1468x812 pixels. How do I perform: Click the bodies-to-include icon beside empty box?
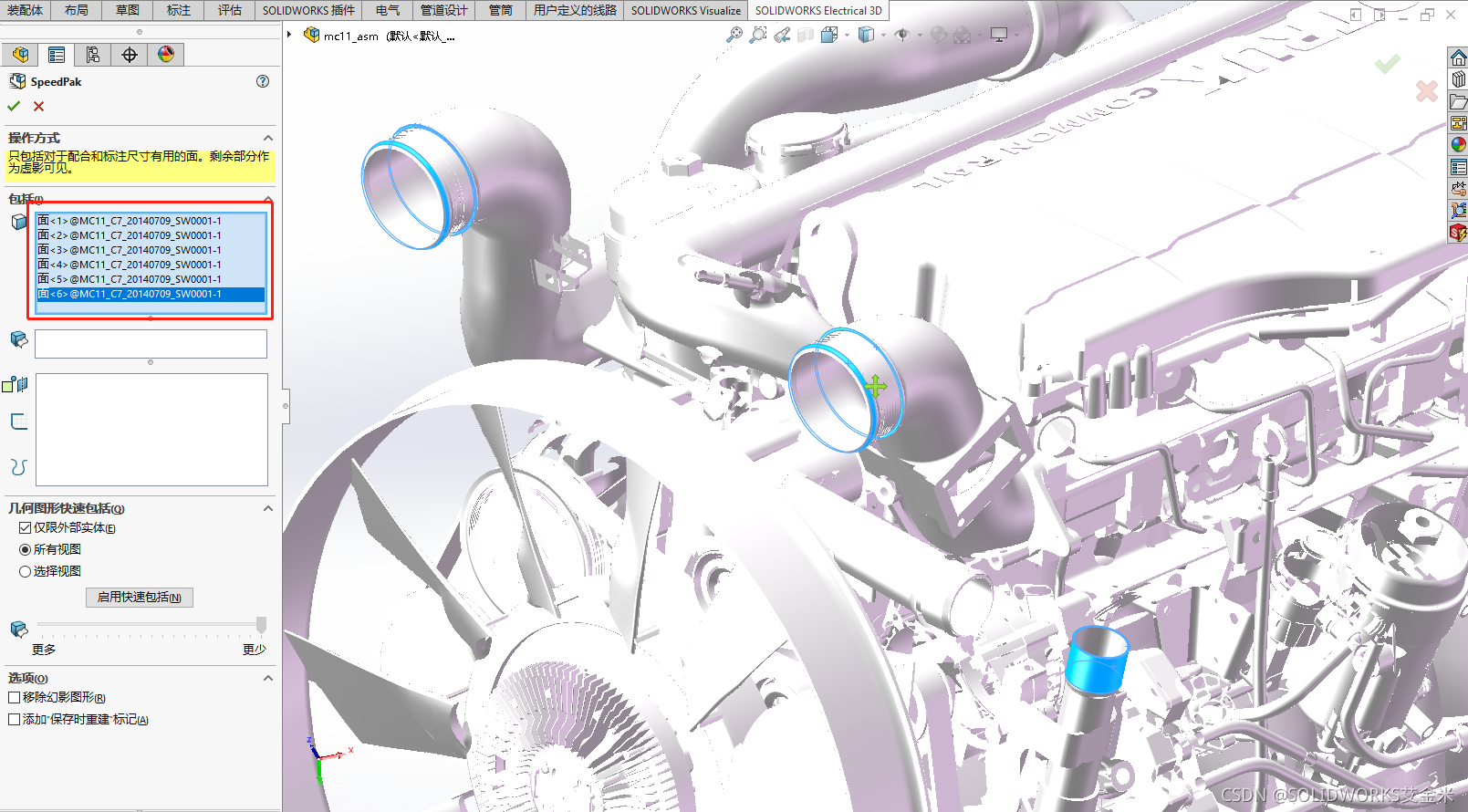click(18, 339)
